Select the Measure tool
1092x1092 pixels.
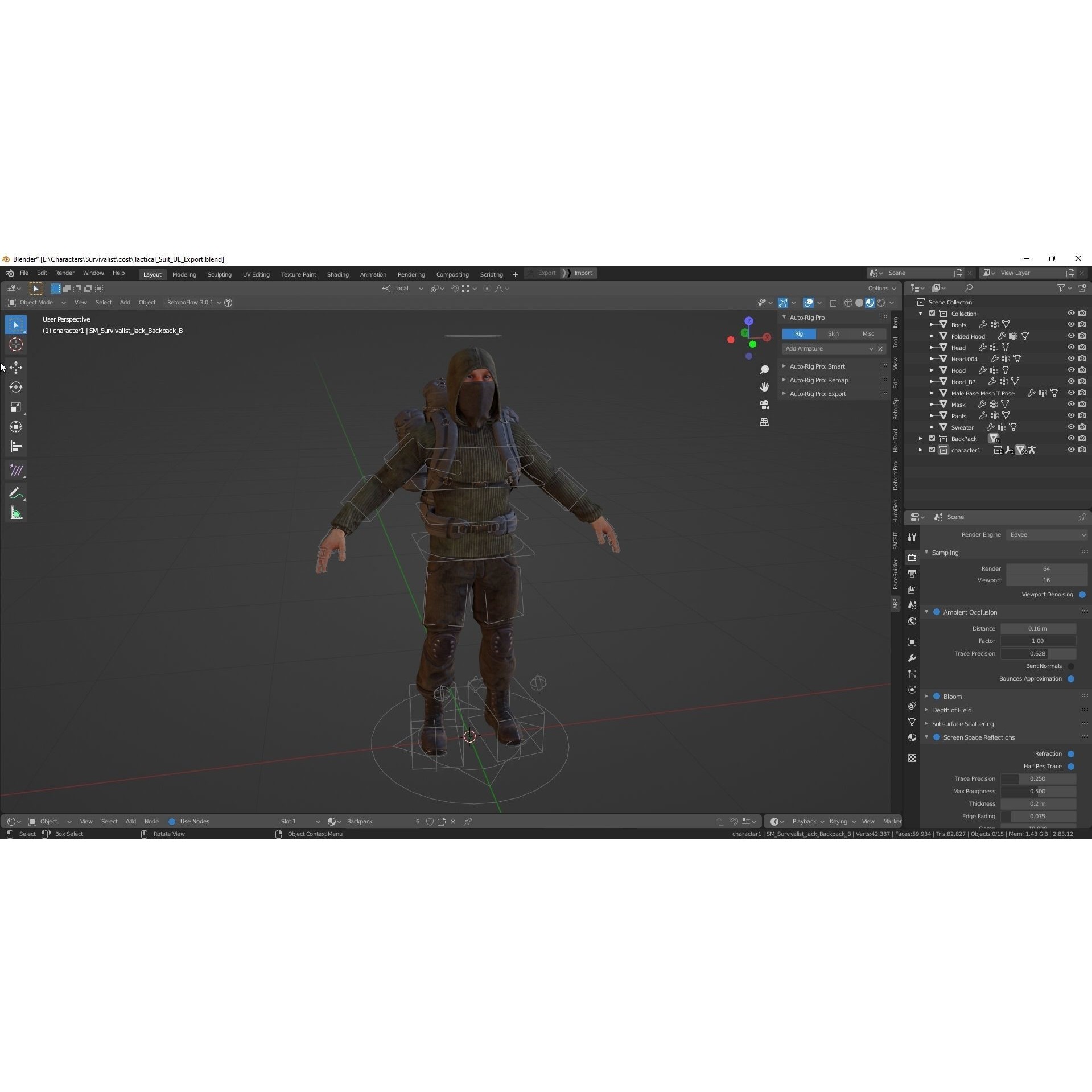point(16,513)
